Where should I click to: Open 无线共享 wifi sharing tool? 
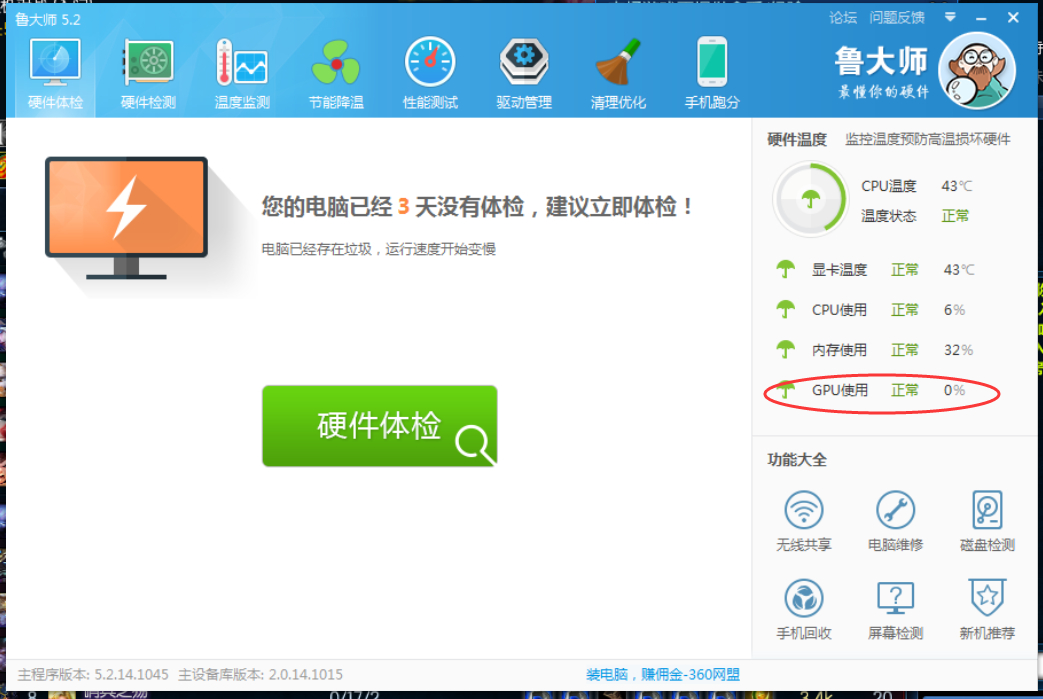[804, 521]
